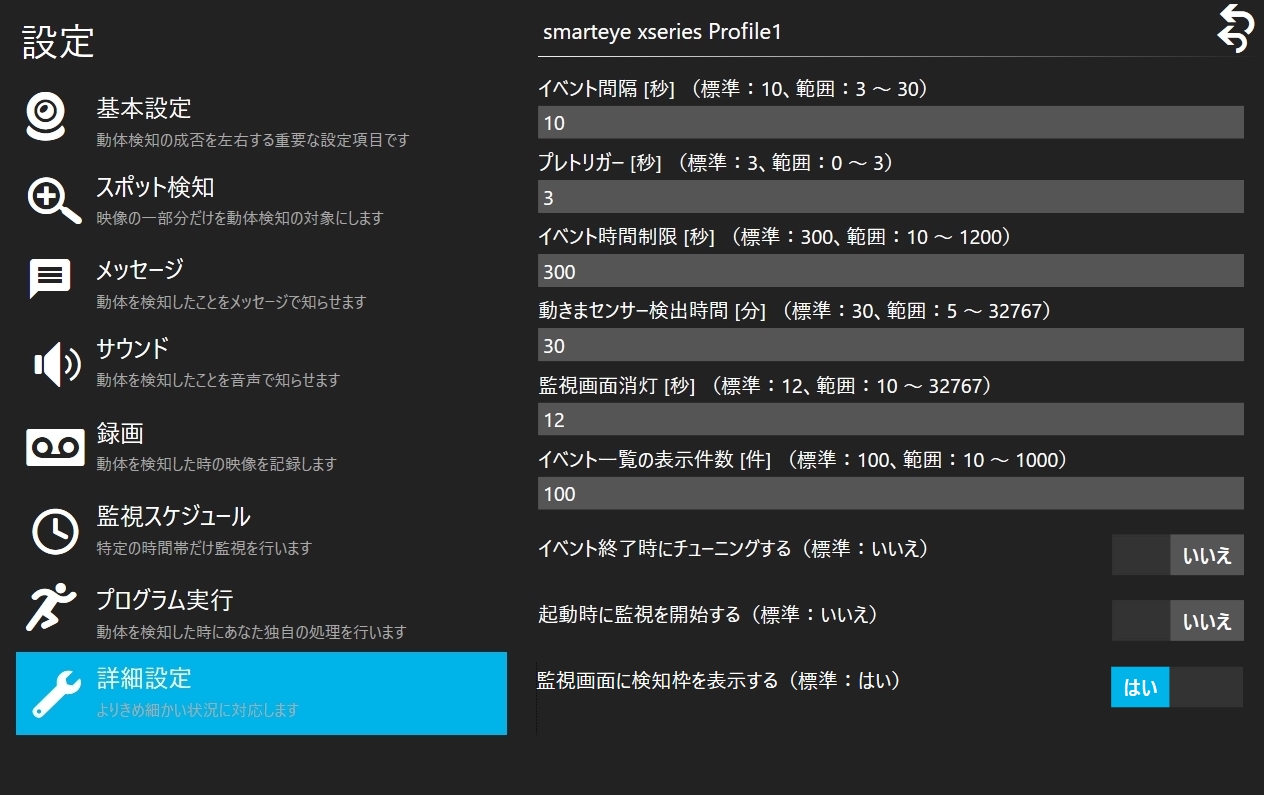The width and height of the screenshot is (1264, 795).
Task: Click the clock icon for 監視スケジュール
Action: pyautogui.click(x=55, y=531)
